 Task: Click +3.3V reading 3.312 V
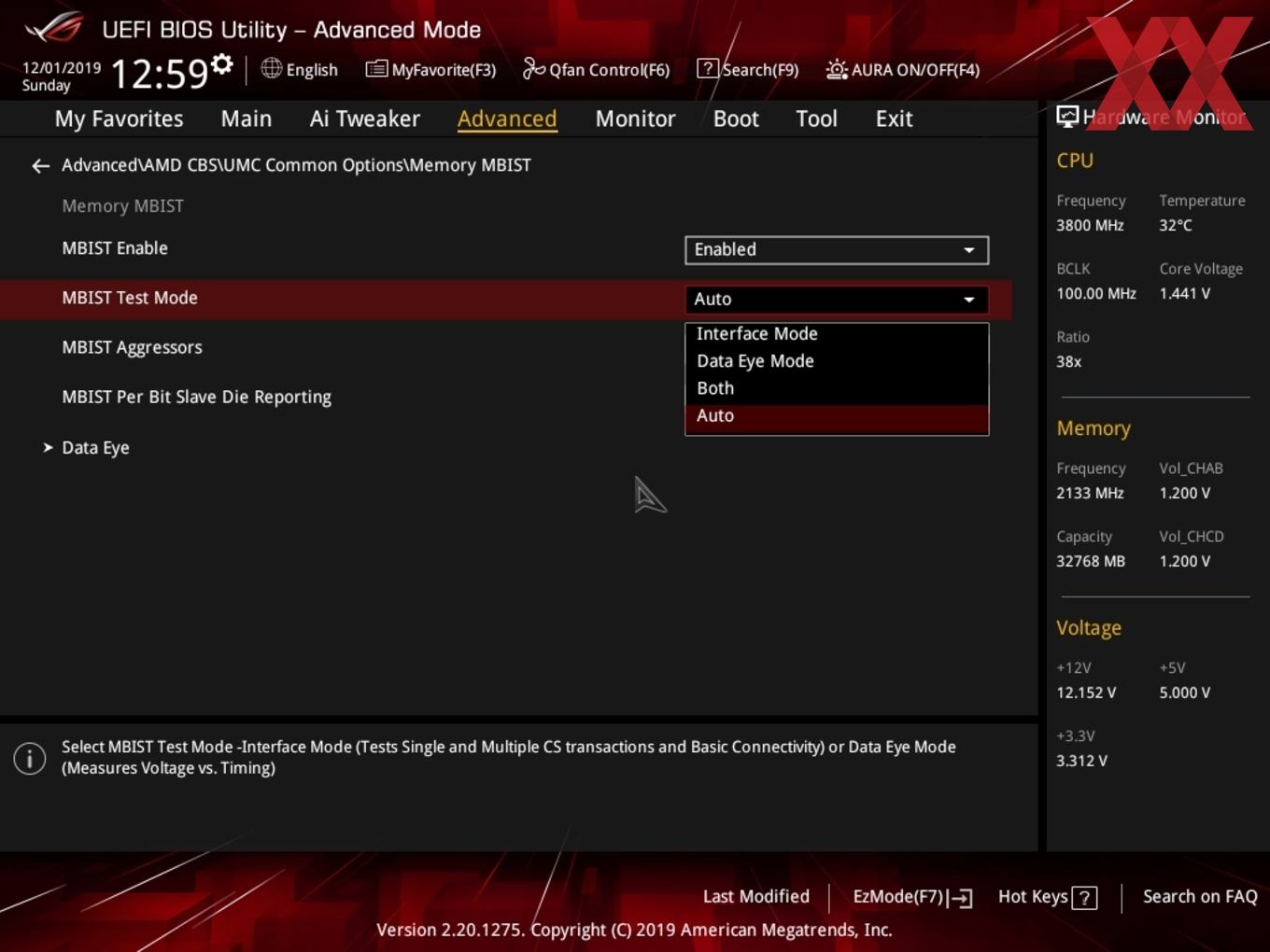point(1081,761)
